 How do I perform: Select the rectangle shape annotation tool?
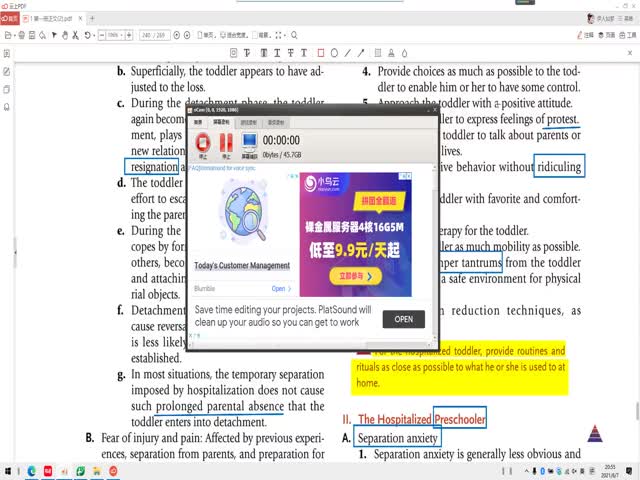[320, 53]
